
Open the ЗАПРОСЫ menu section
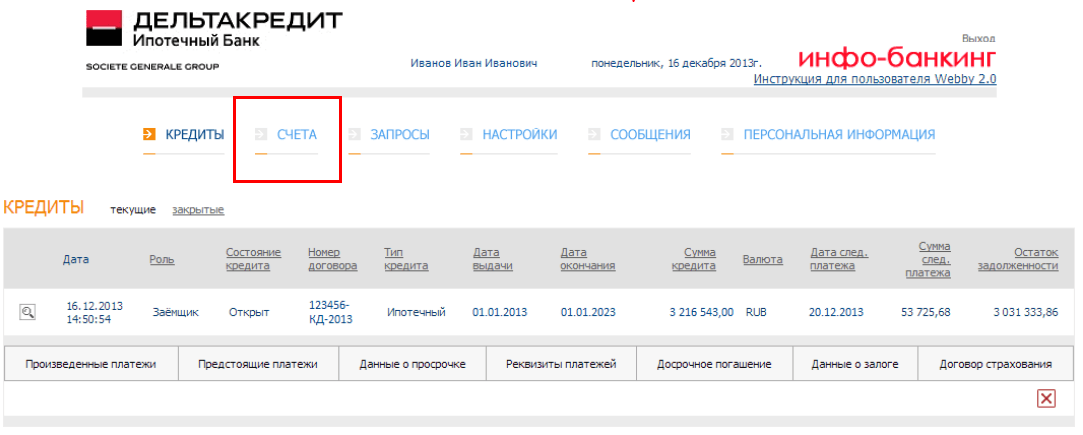pos(400,135)
